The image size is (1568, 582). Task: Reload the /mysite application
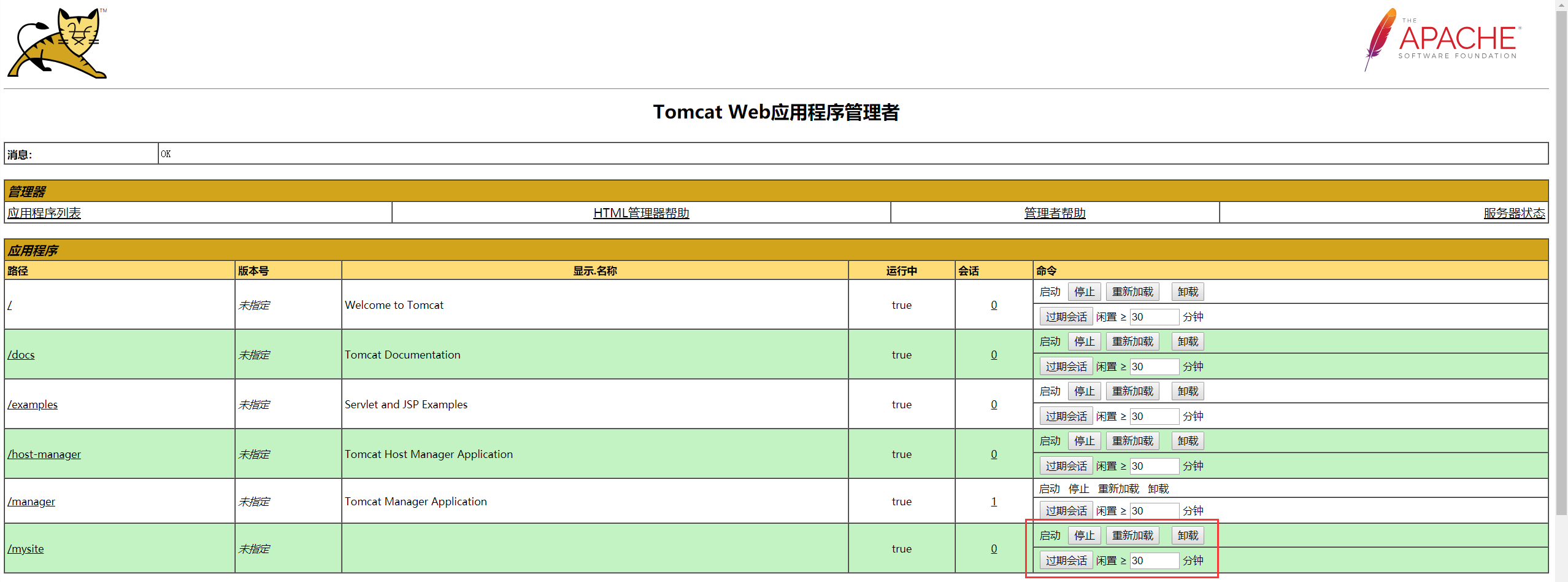point(1132,535)
